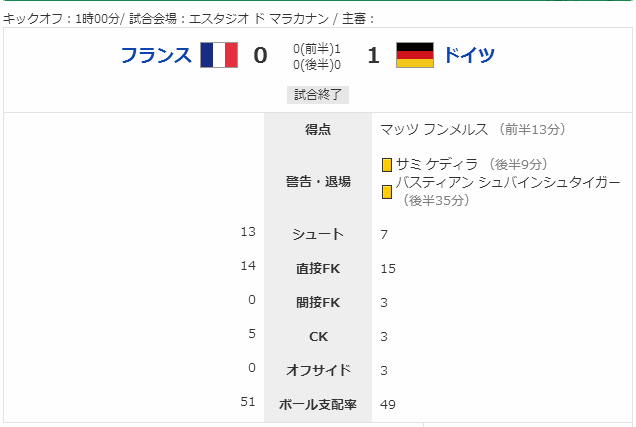Open the ドイツ team link

[x=470, y=55]
